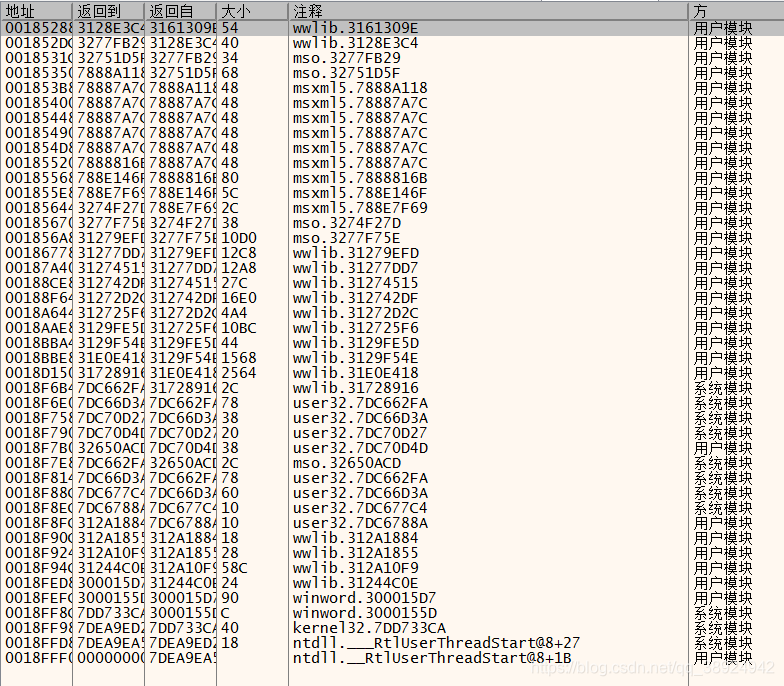Viewport: 784px width, 686px height.
Task: Select the wwlib.3161309E comment cell
Action: (355, 28)
